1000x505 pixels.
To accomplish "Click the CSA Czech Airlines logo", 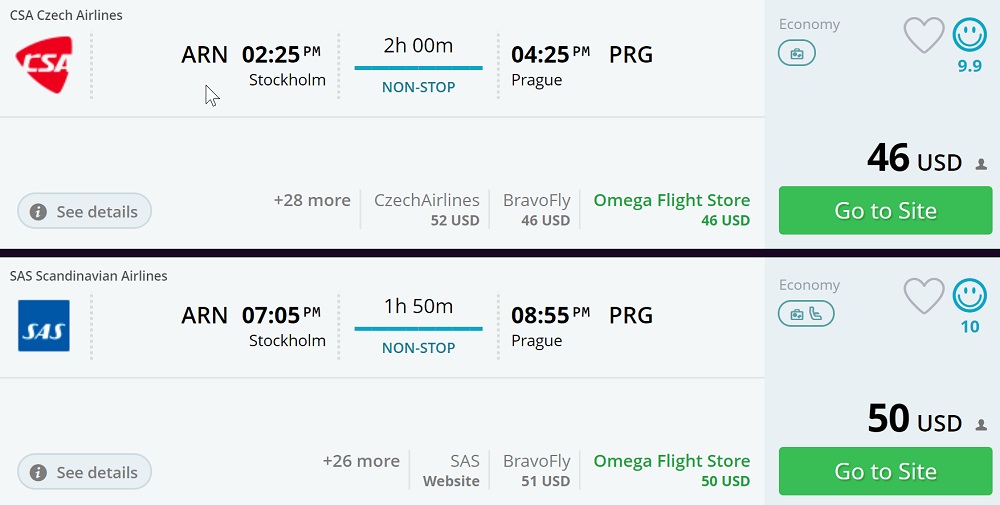I will (44, 65).
